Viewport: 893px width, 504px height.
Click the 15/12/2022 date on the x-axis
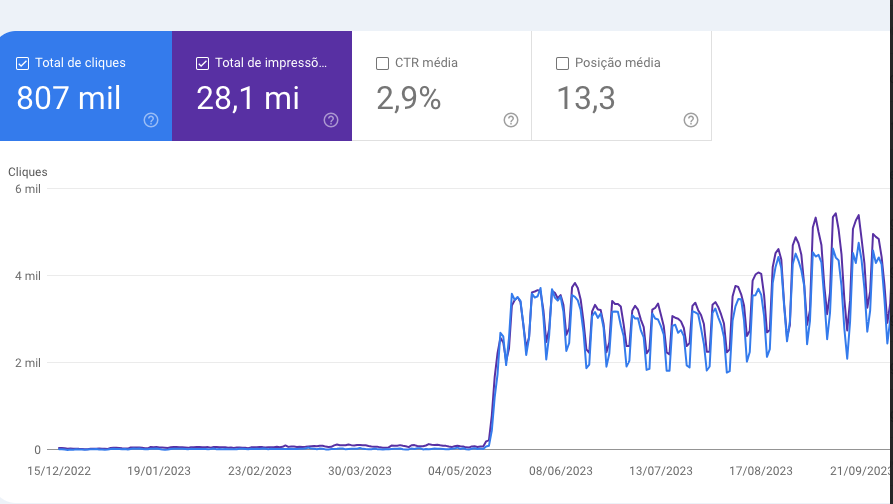58,470
